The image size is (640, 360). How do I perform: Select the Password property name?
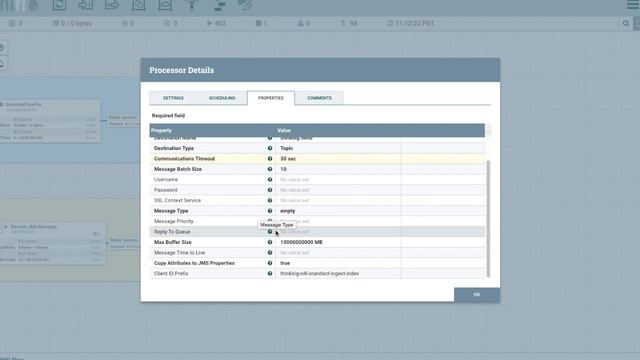coord(166,190)
